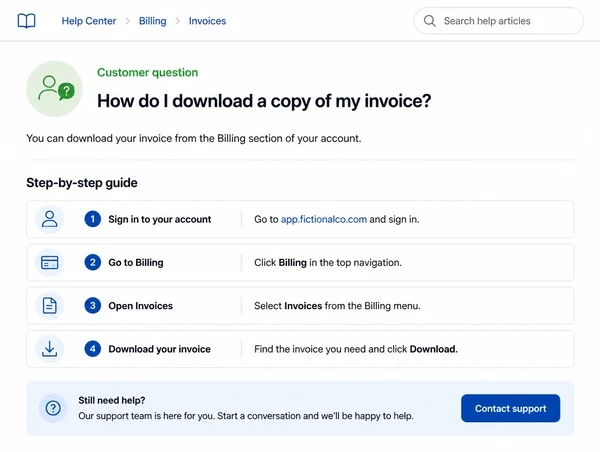This screenshot has height=452, width=600.
Task: Click the customer question avatar icon
Action: pos(54,88)
